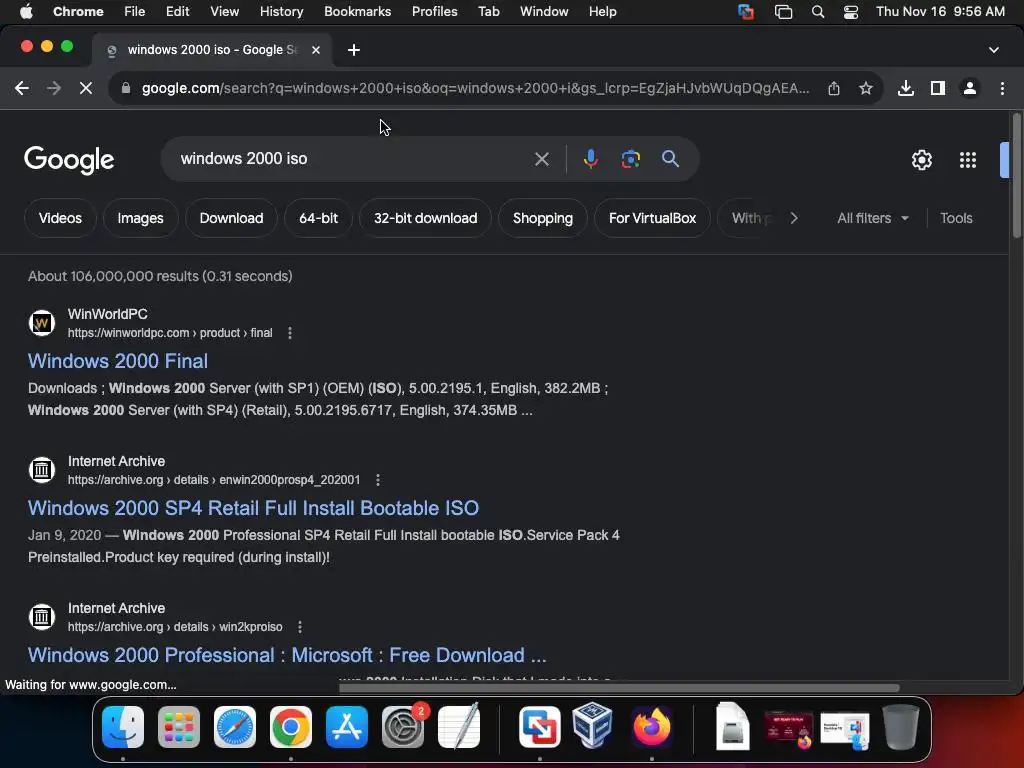Click the vertical page scrollbar
The width and height of the screenshot is (1024, 768).
coord(1017,176)
